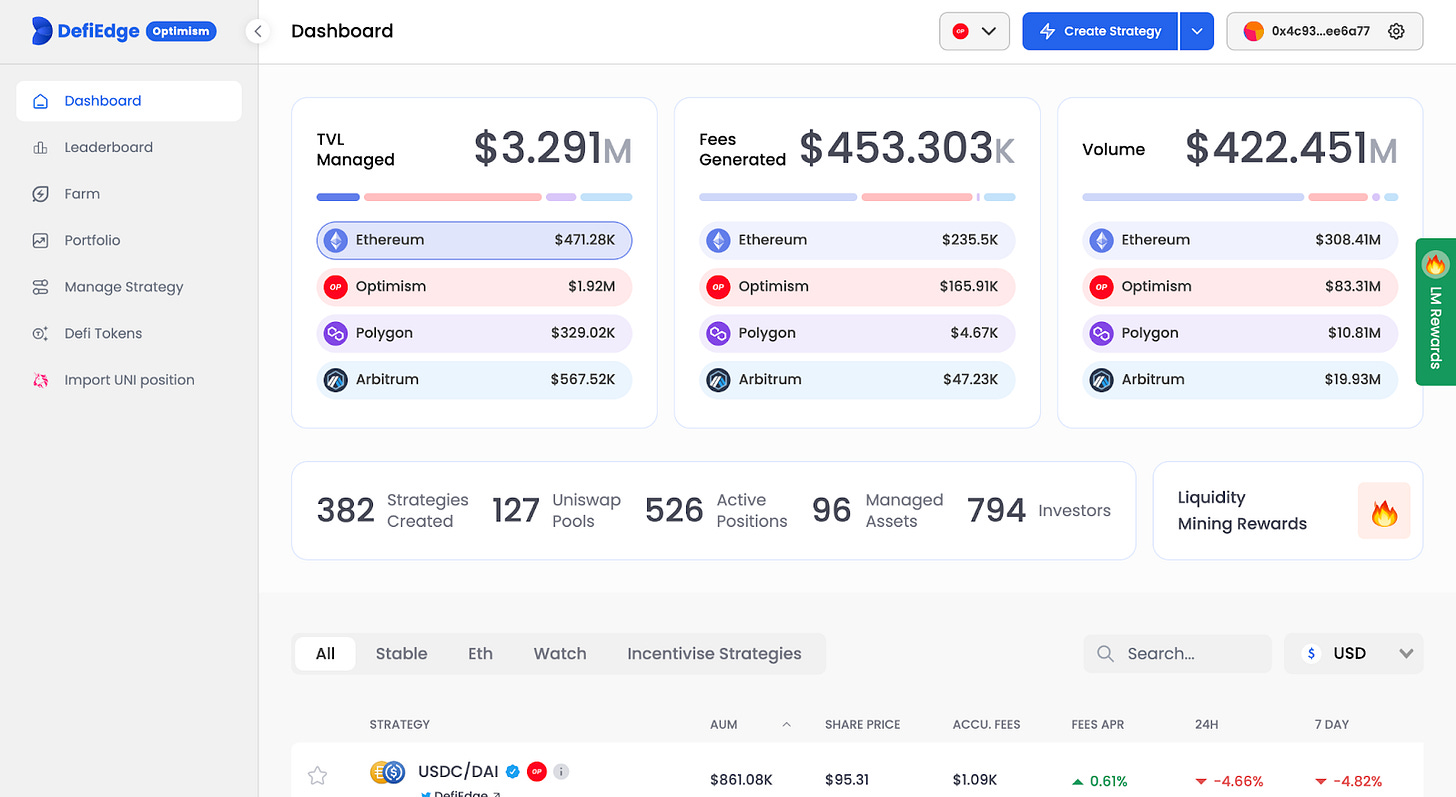Click the fire icon on LM Rewards tab
1456x797 pixels.
1435,264
